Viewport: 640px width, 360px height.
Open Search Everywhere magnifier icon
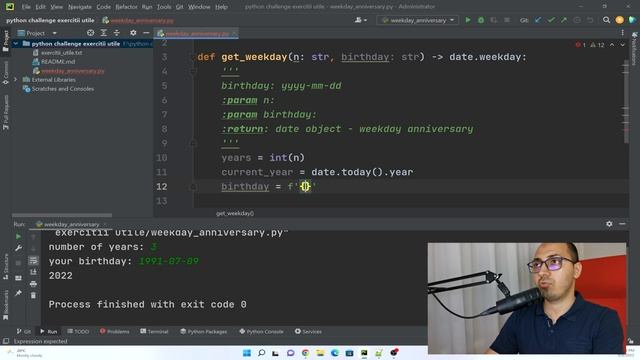[x=607, y=20]
